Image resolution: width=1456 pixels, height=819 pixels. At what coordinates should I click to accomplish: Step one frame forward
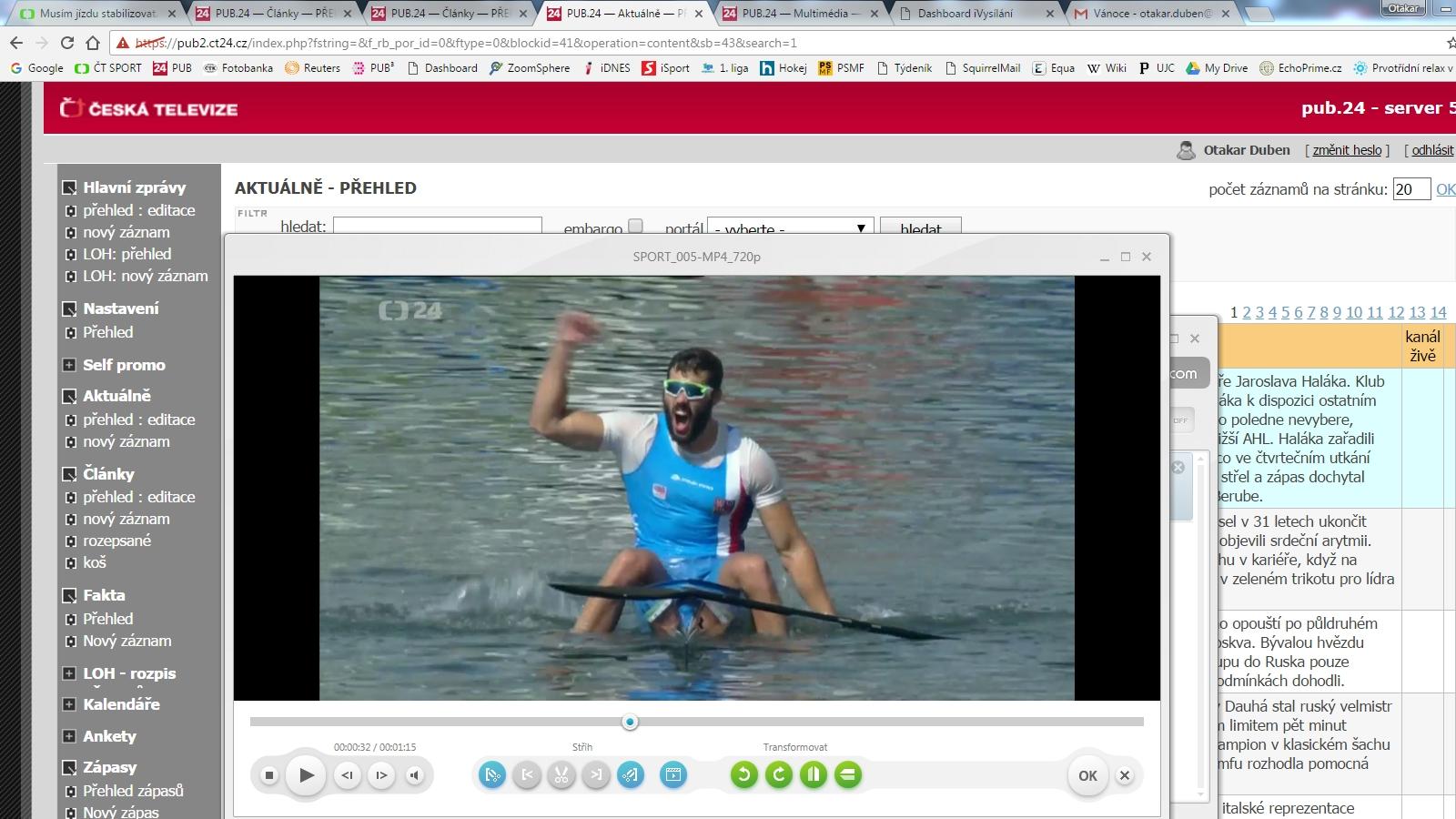[x=381, y=775]
